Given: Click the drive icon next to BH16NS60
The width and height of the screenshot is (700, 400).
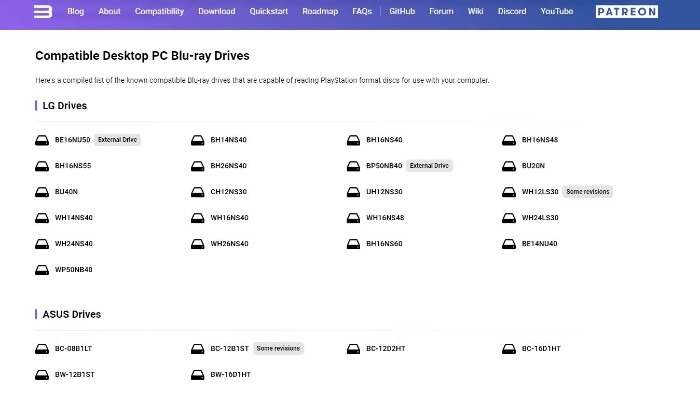Looking at the screenshot, I should click(353, 244).
